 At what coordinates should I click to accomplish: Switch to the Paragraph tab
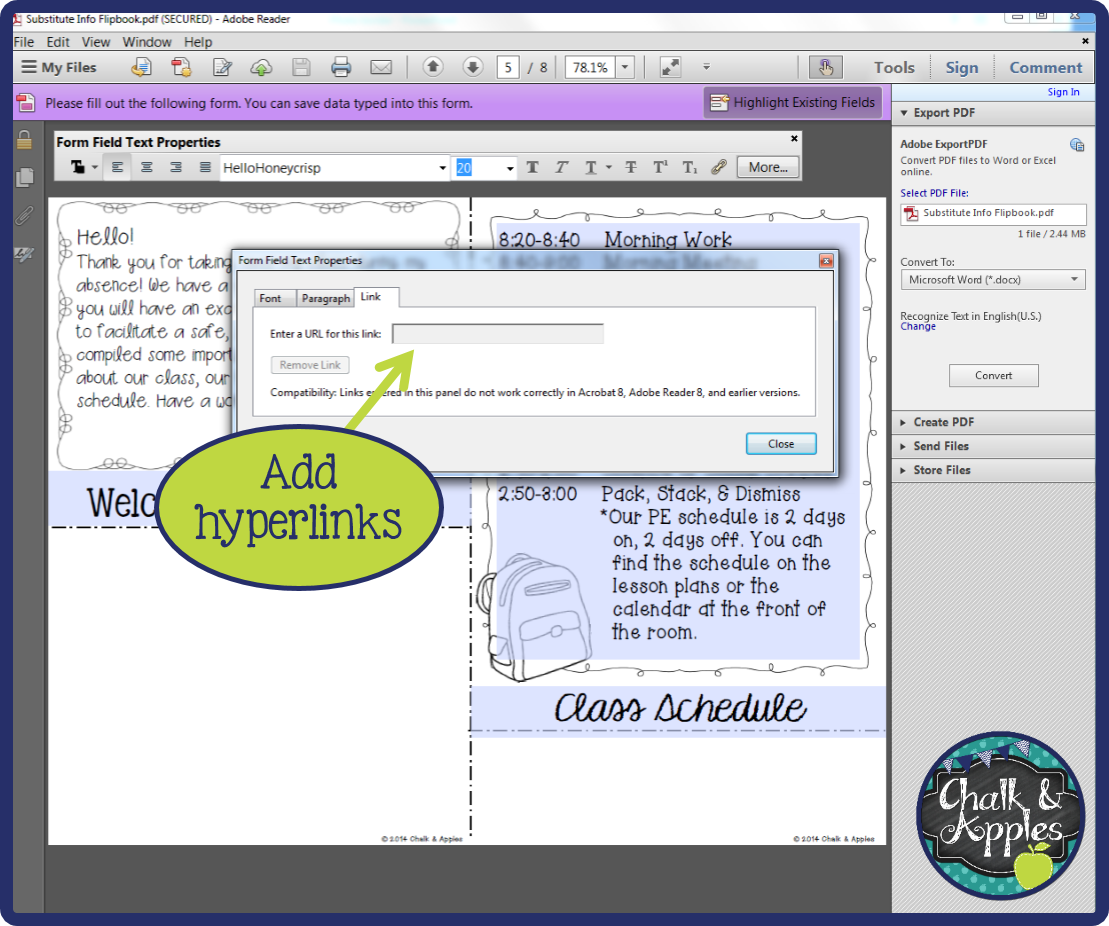point(325,298)
